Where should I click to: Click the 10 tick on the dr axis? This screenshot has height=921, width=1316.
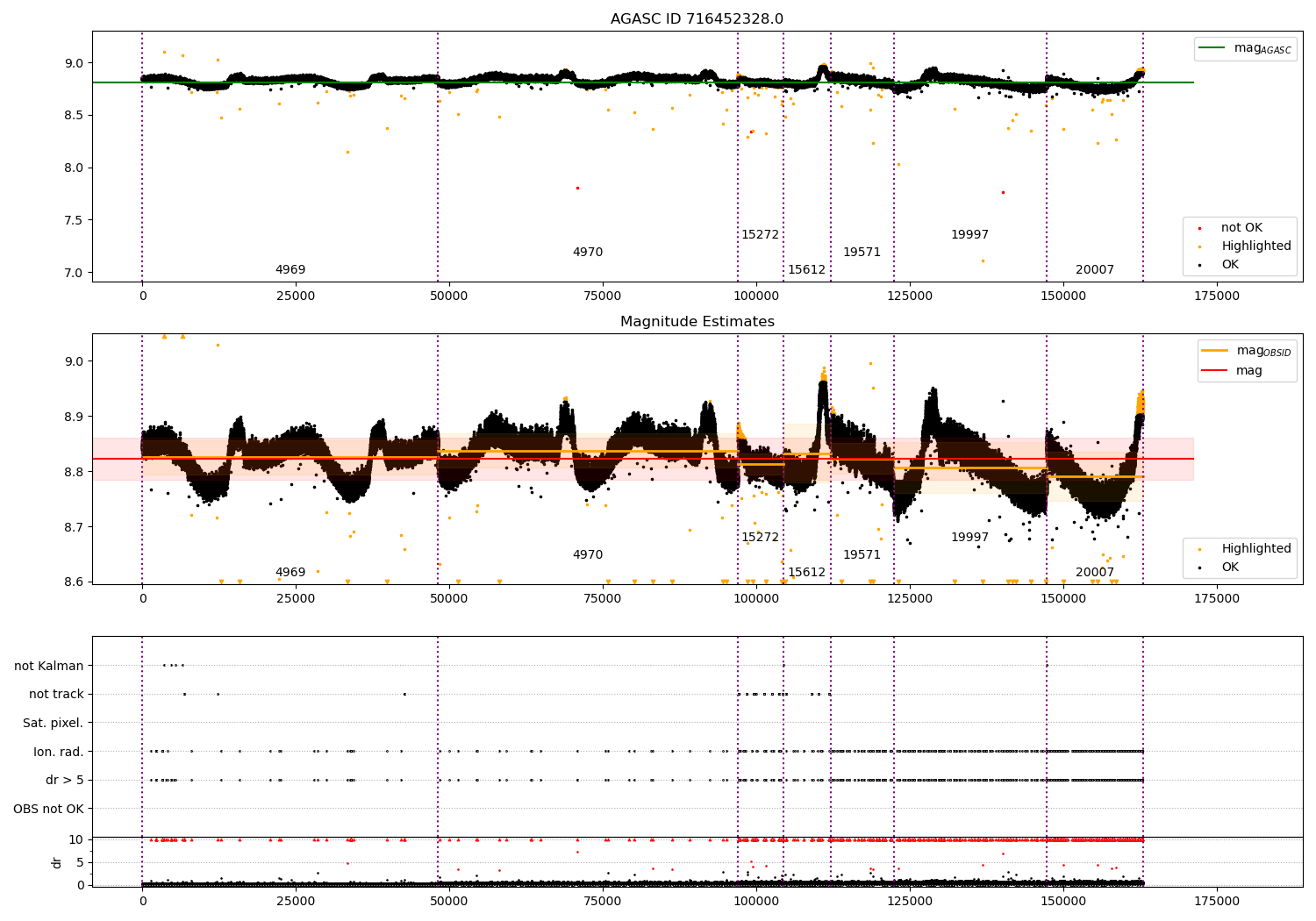[x=76, y=840]
